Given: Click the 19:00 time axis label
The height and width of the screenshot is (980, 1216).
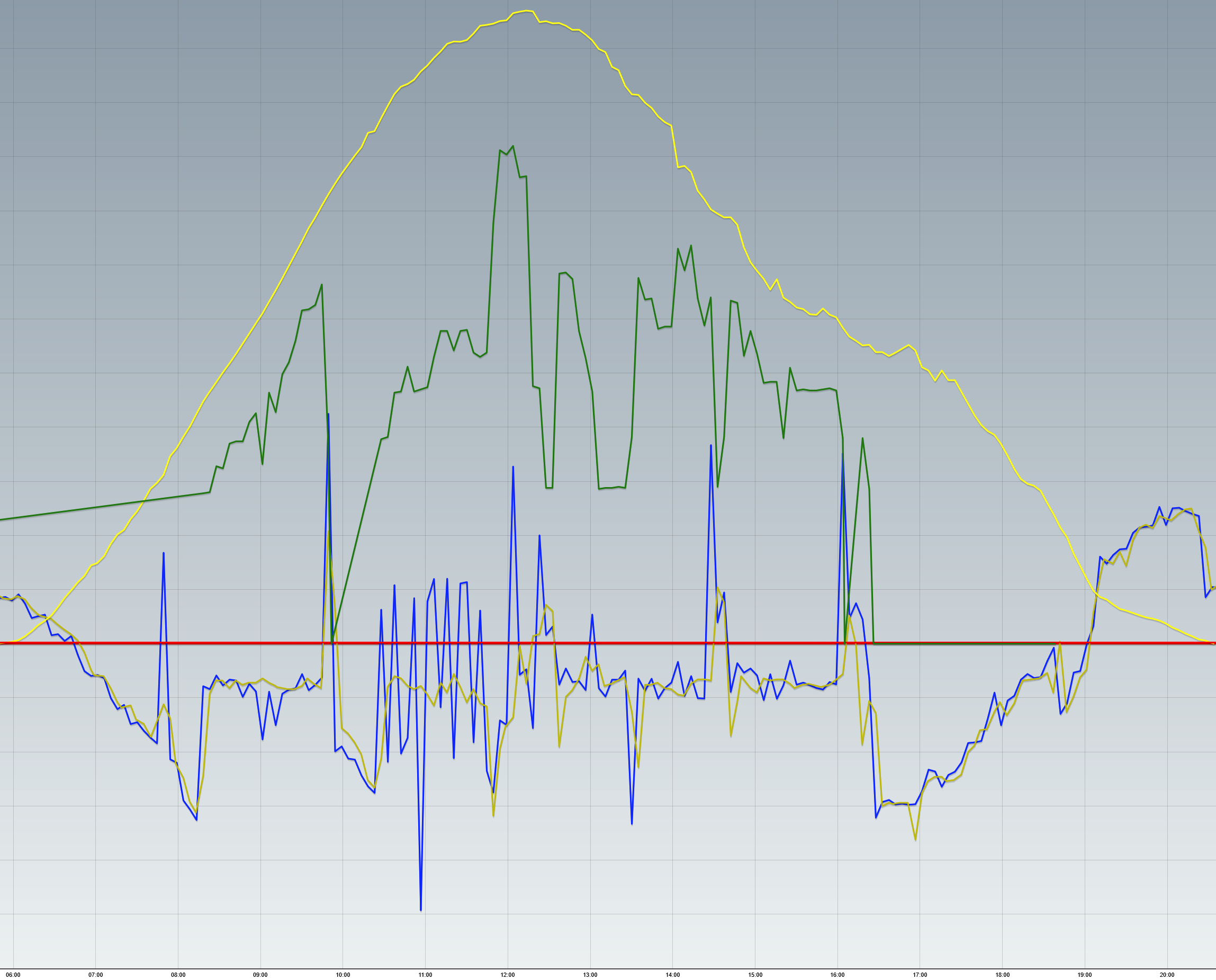Looking at the screenshot, I should click(1085, 975).
